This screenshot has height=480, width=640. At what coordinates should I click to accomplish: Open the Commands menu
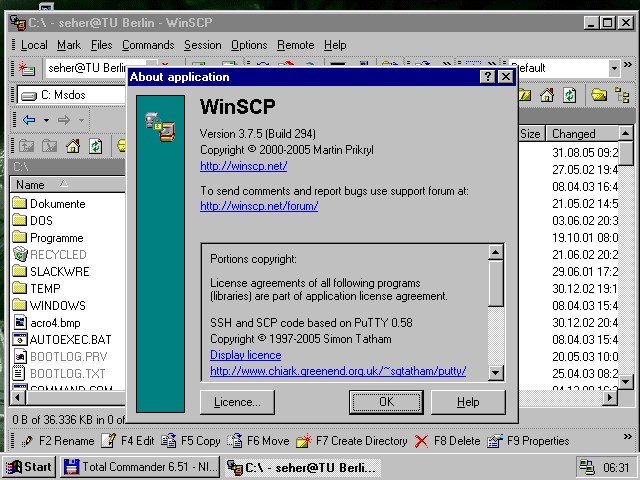(x=148, y=45)
